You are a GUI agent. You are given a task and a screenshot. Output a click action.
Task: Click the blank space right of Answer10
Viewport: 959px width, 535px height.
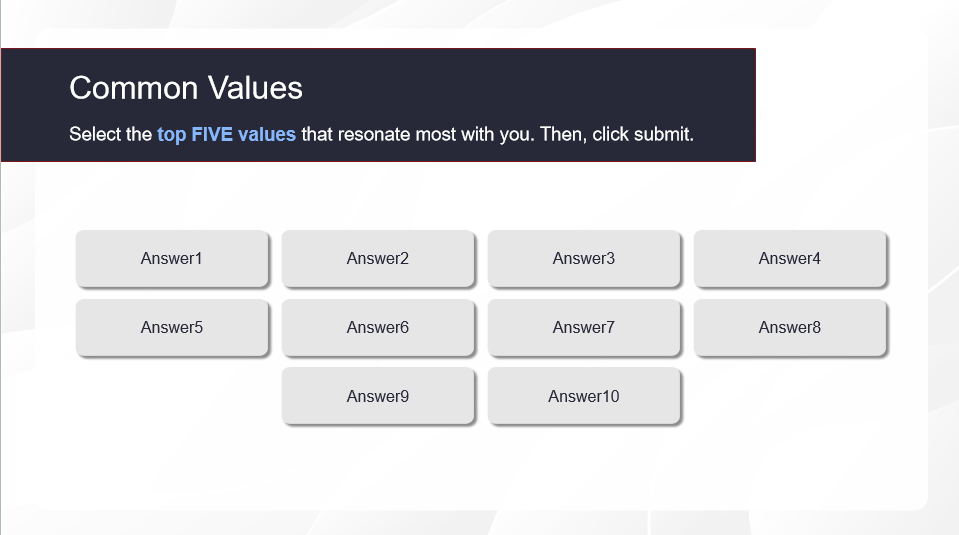click(790, 396)
